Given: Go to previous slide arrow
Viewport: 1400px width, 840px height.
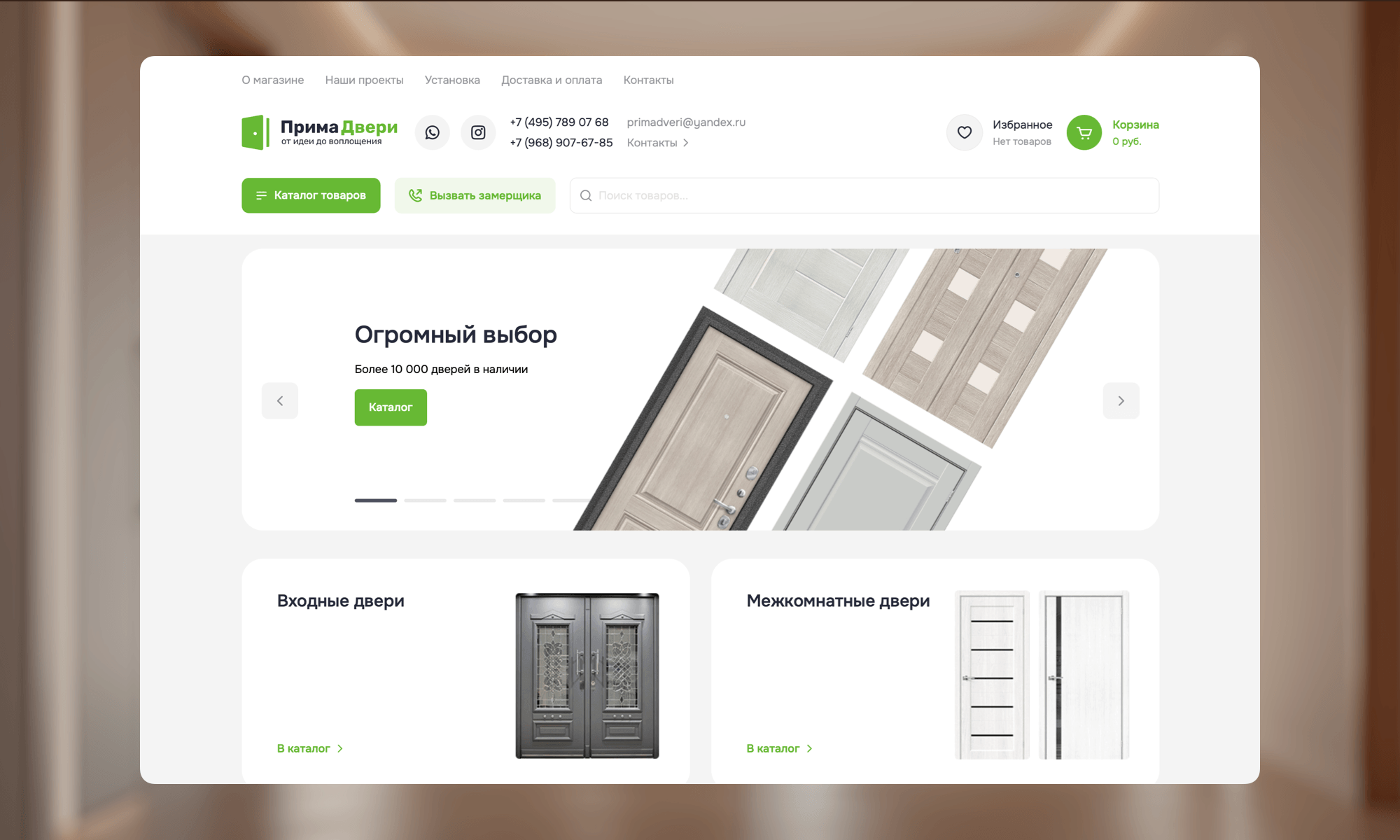Looking at the screenshot, I should tap(280, 401).
